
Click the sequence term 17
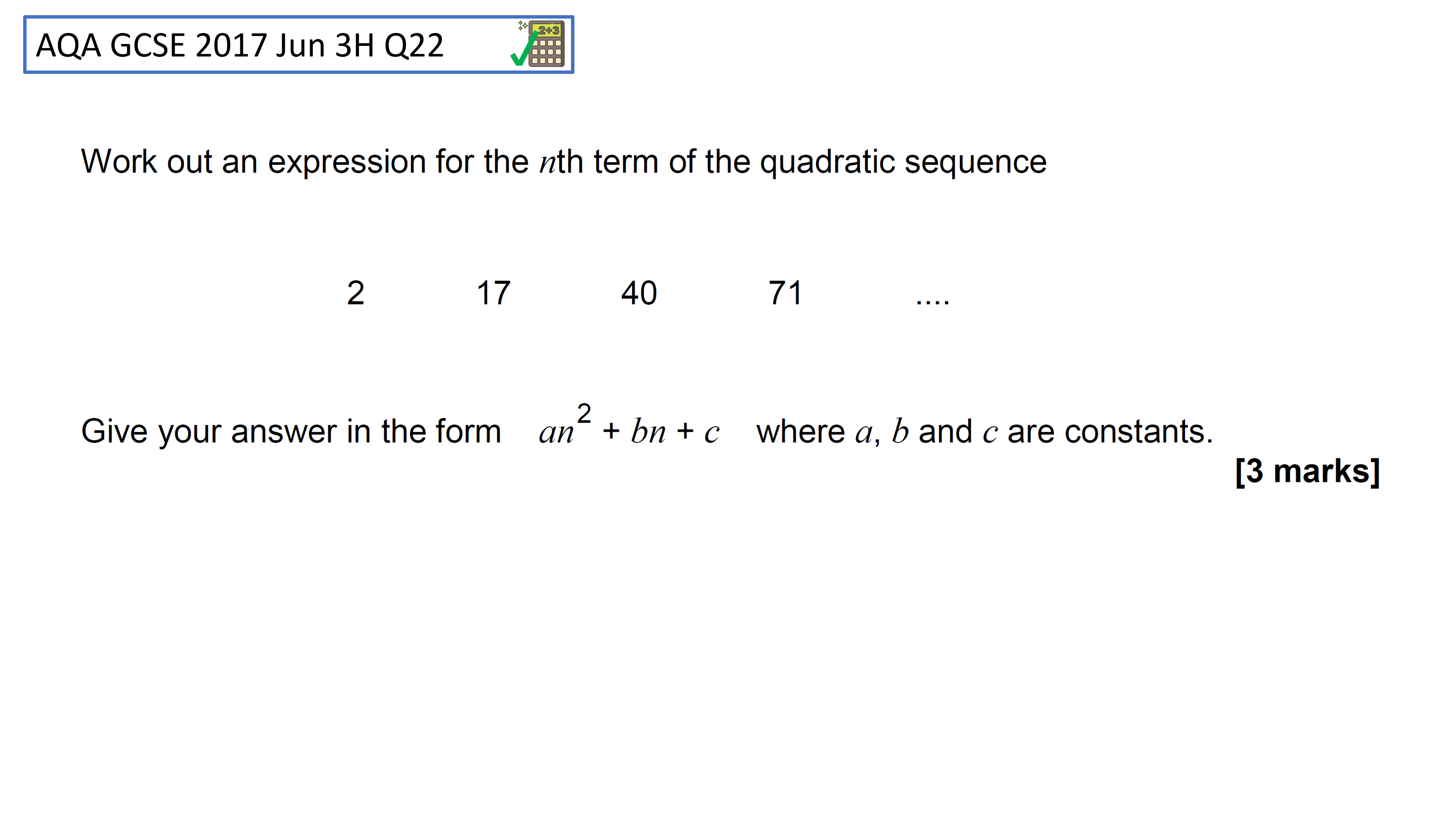coord(493,293)
